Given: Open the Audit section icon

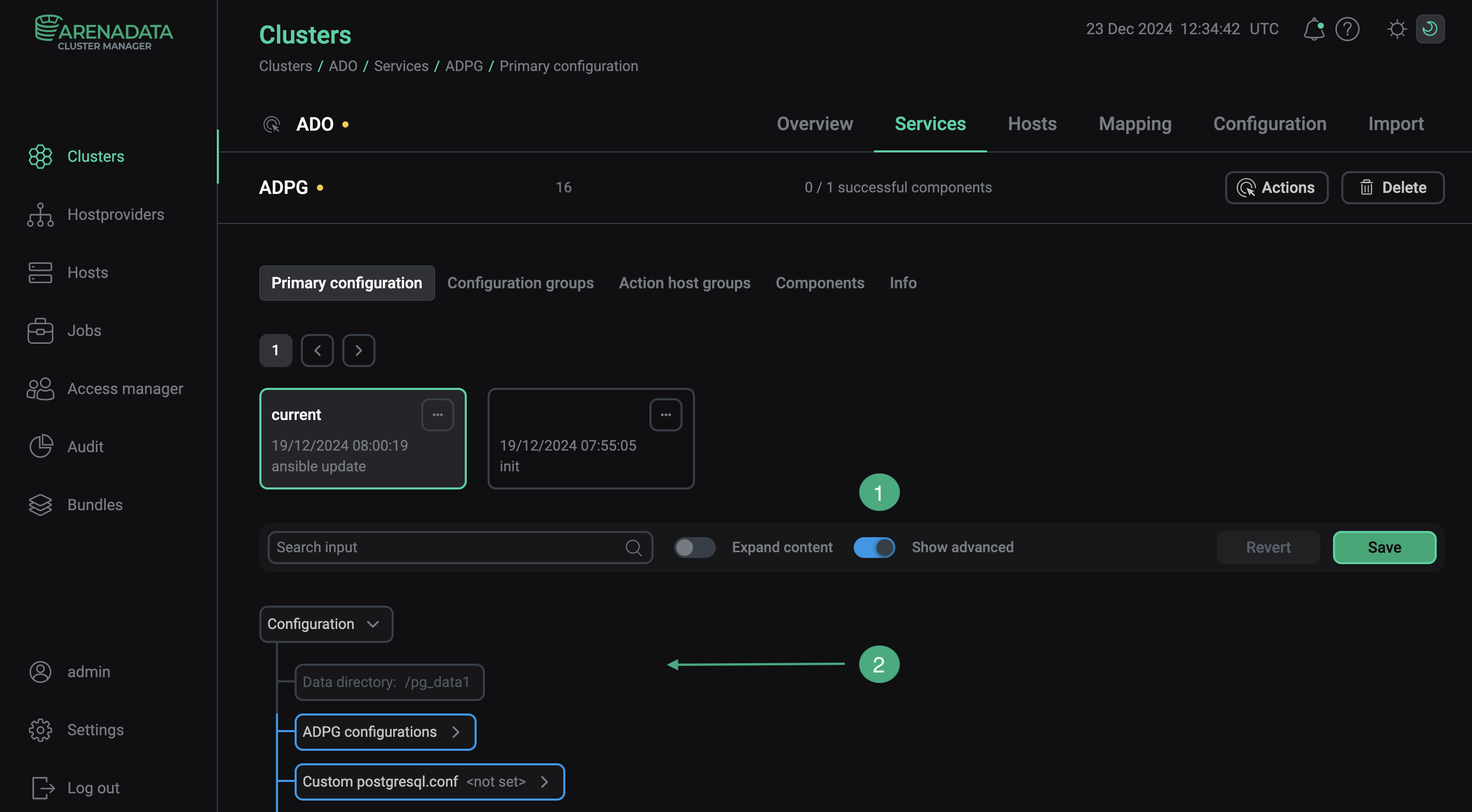Looking at the screenshot, I should [40, 446].
